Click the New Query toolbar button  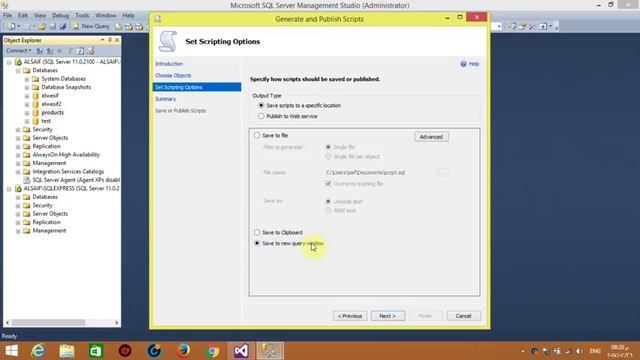click(91, 26)
